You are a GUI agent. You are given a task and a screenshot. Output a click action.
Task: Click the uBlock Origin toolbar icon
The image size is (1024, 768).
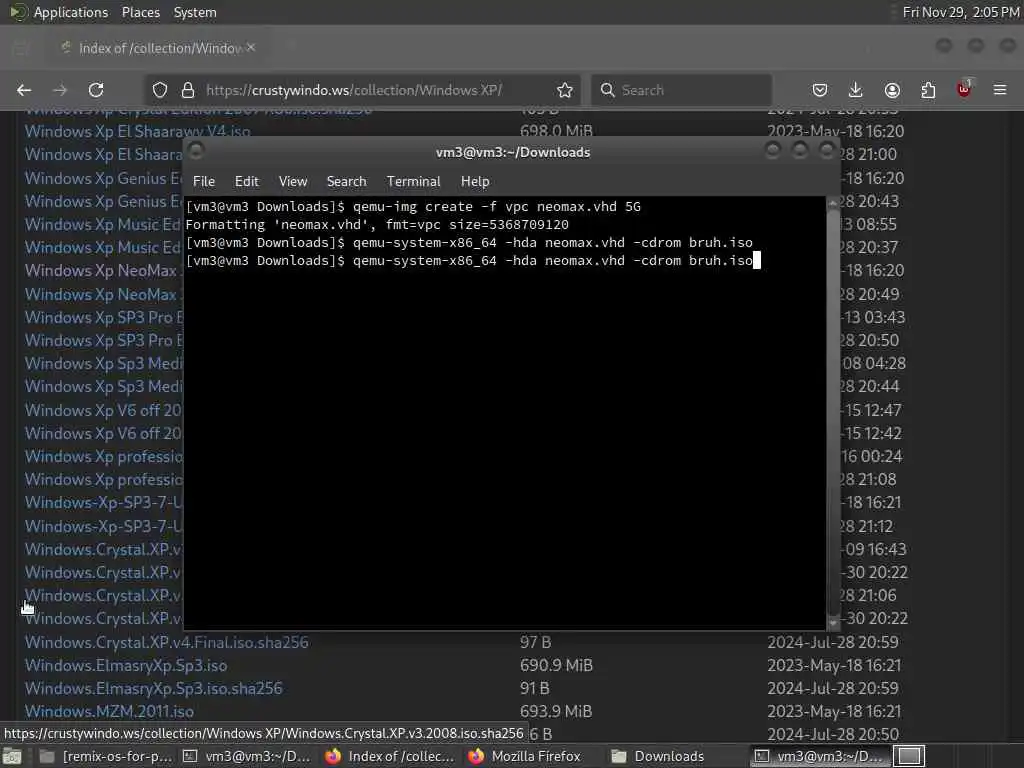pyautogui.click(x=964, y=89)
